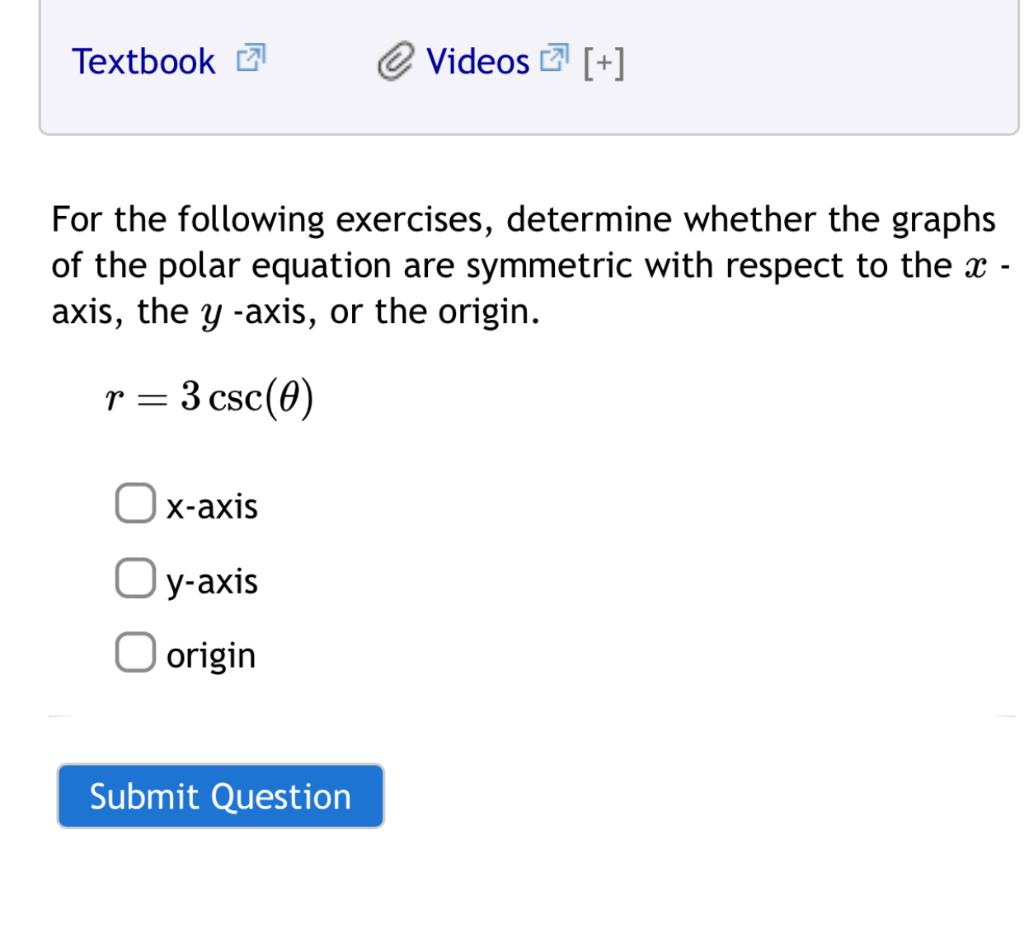1024x938 pixels.
Task: Click the external-link icon beside Videos
Action: [x=554, y=57]
